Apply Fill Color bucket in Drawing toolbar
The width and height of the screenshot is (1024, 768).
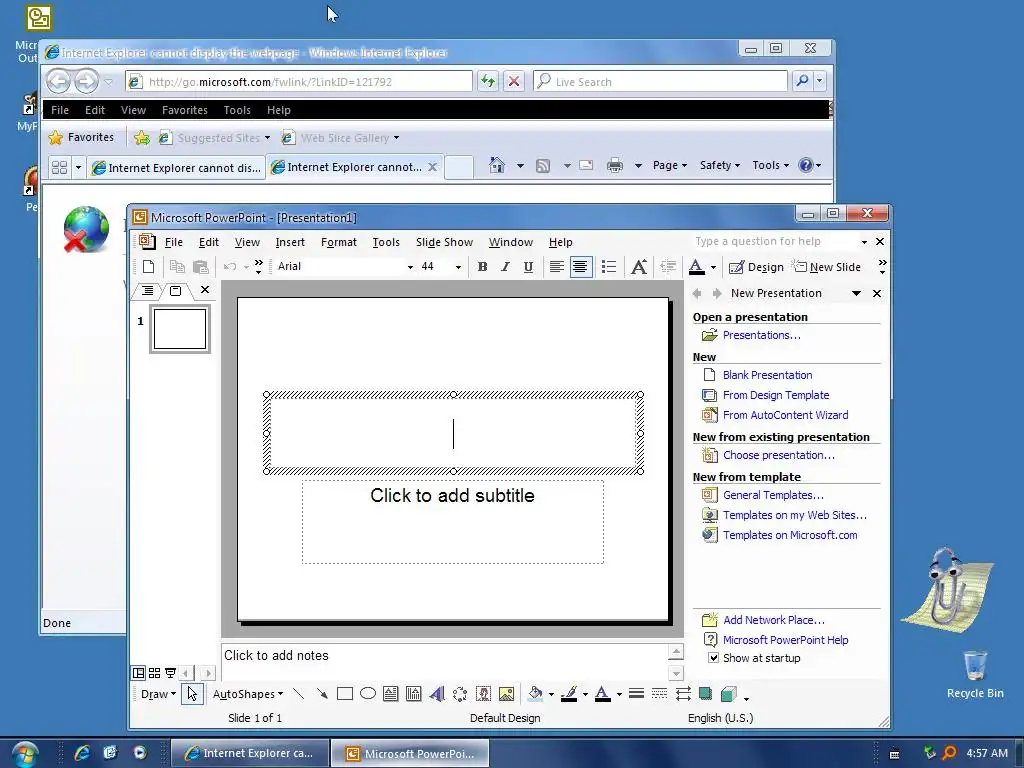(536, 694)
